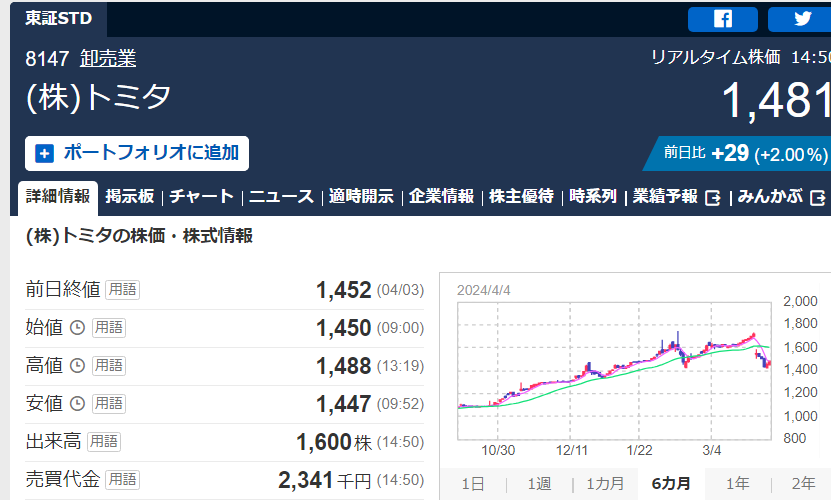Screen dimensions: 831x500
Task: Share the page on Twitter
Action: [800, 20]
